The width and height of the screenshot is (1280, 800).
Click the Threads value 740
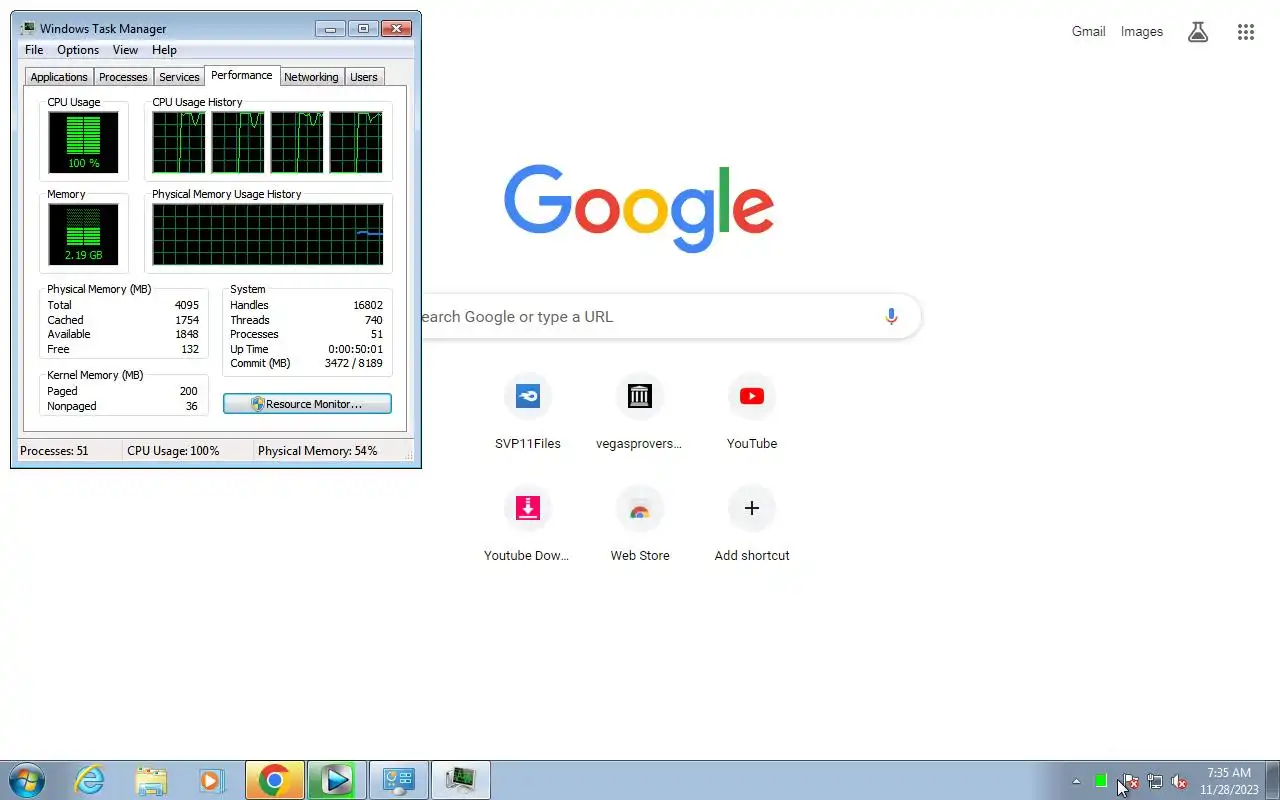(373, 320)
